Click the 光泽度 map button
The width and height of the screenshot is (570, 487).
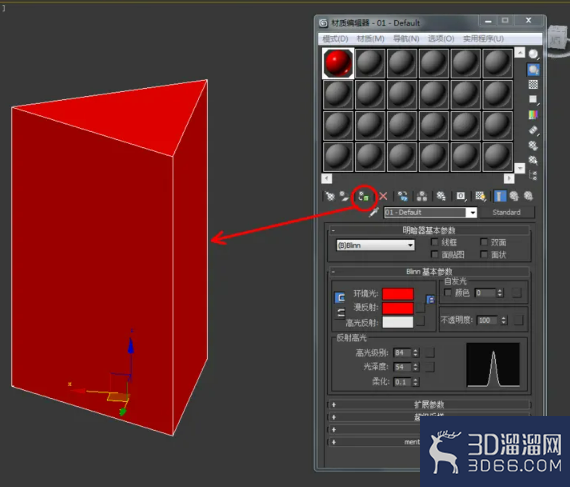[430, 367]
